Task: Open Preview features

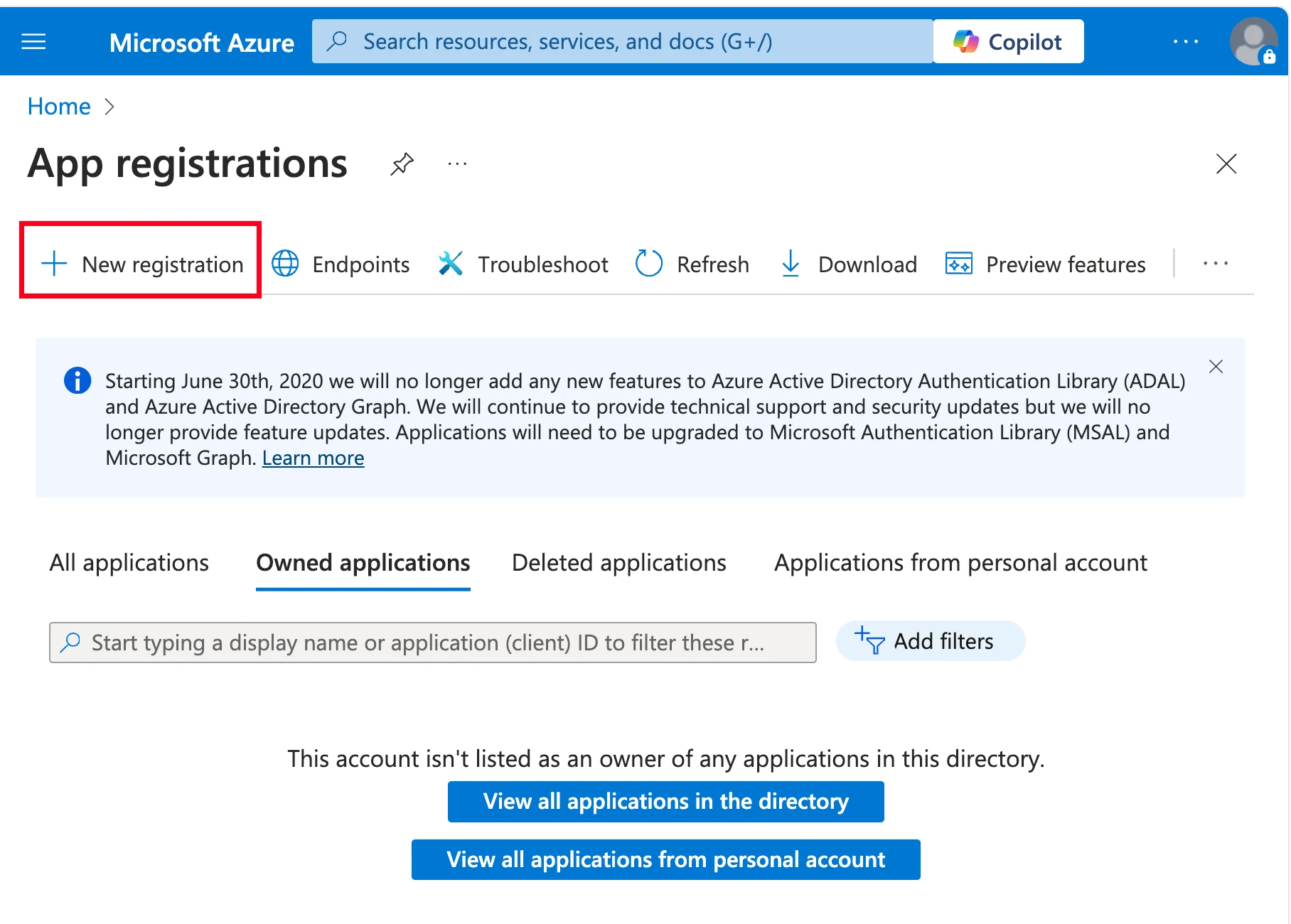Action: [x=1045, y=264]
